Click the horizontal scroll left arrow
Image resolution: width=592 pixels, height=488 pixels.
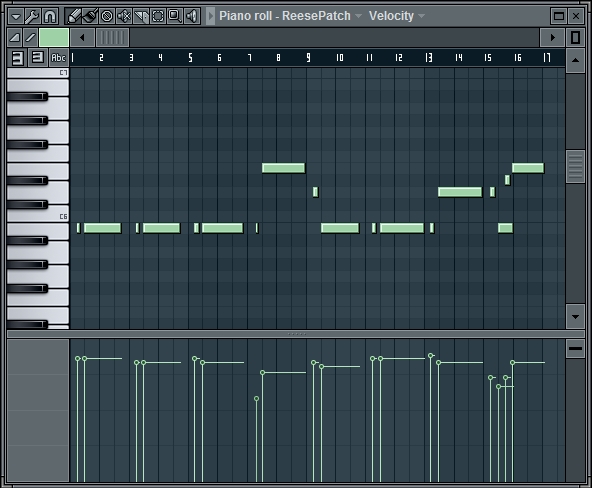(82, 37)
